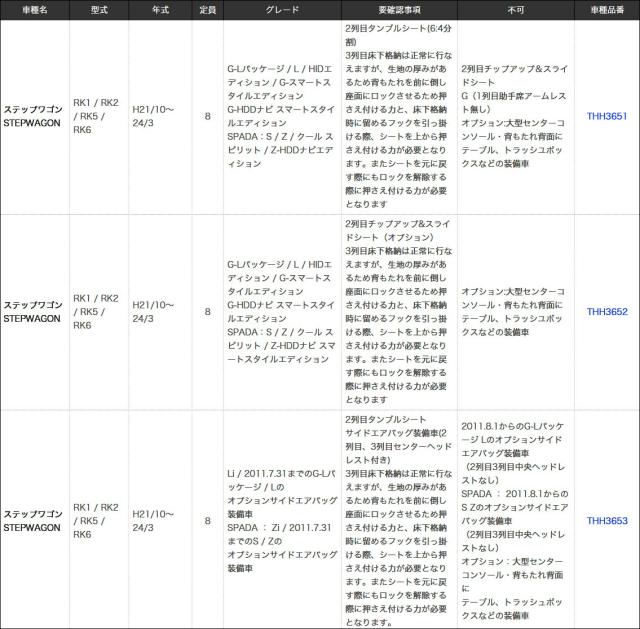Click the 定員 column header

click(x=208, y=10)
